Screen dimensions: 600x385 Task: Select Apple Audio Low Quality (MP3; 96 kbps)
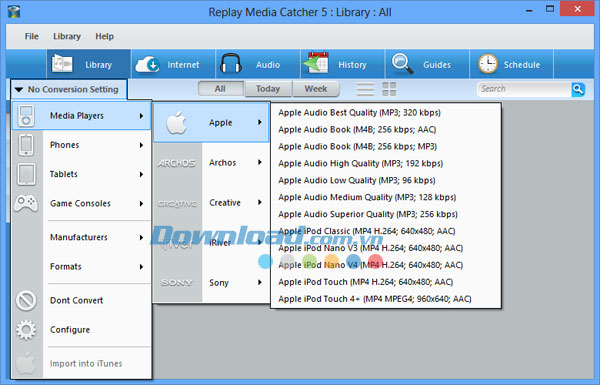click(x=386, y=180)
